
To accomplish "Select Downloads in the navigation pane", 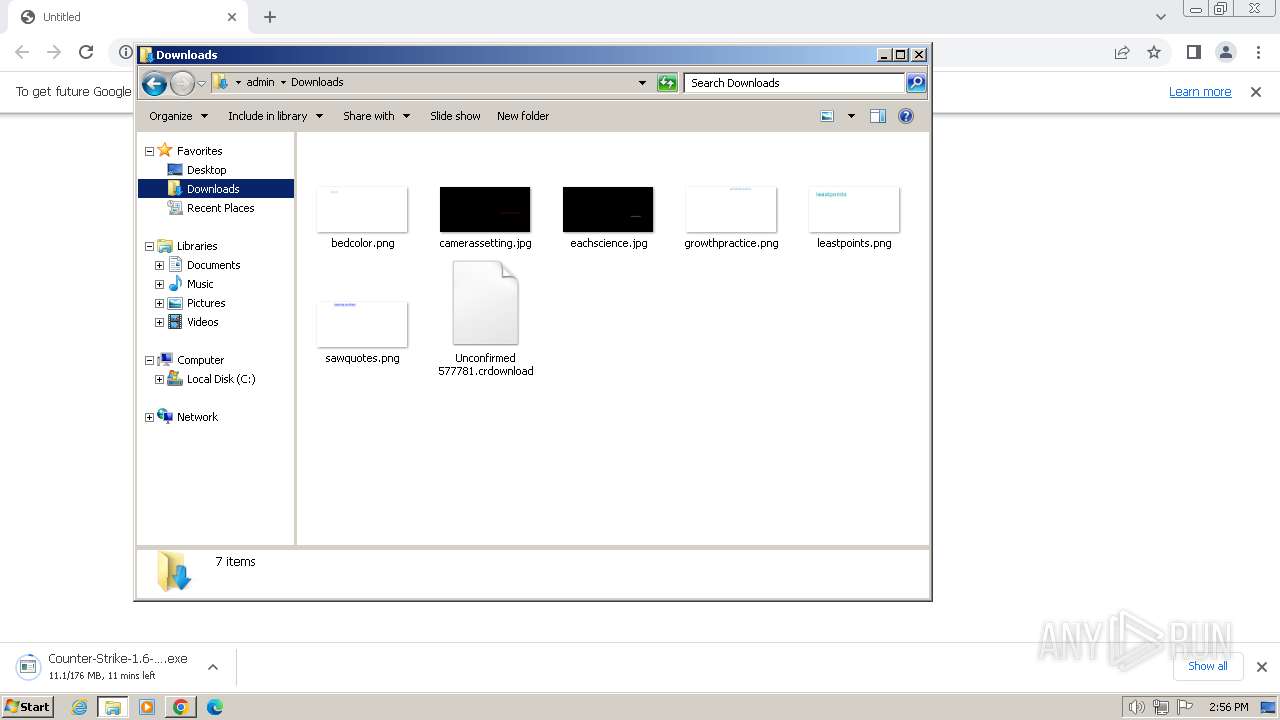I will (x=215, y=189).
